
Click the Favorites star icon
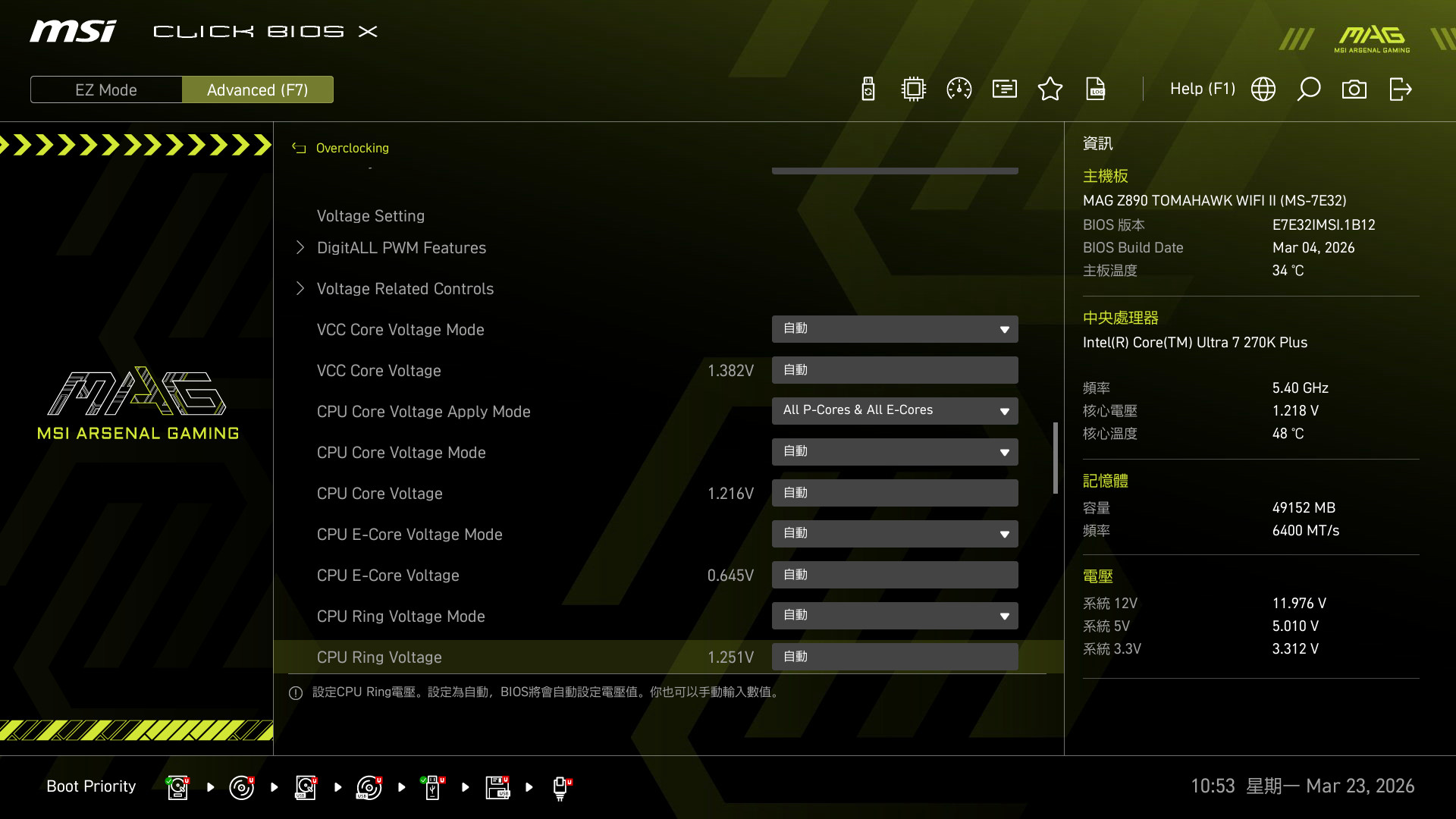tap(1050, 89)
